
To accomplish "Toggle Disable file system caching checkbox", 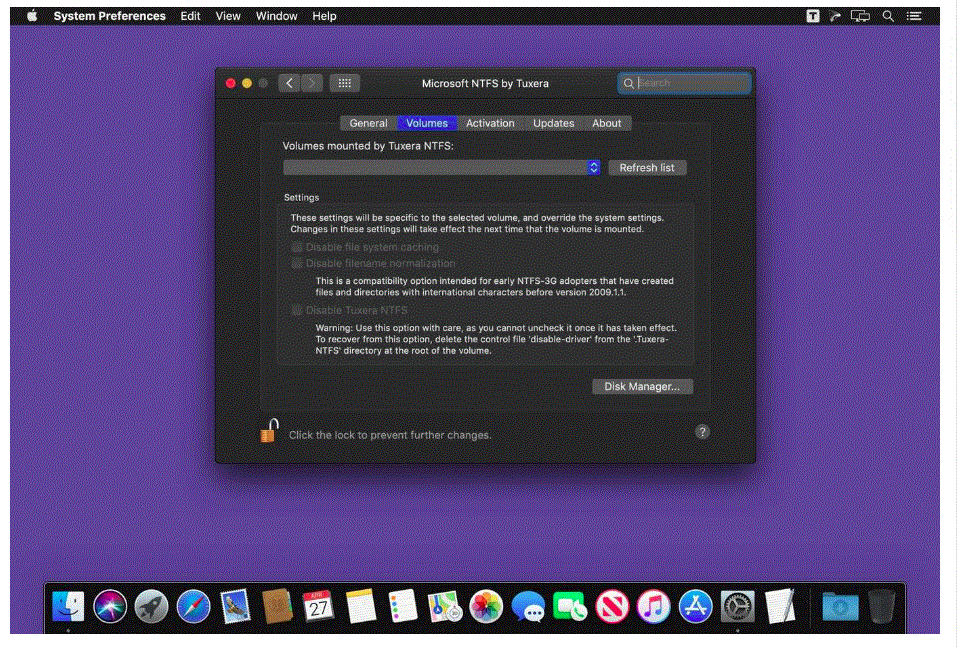I will 297,247.
